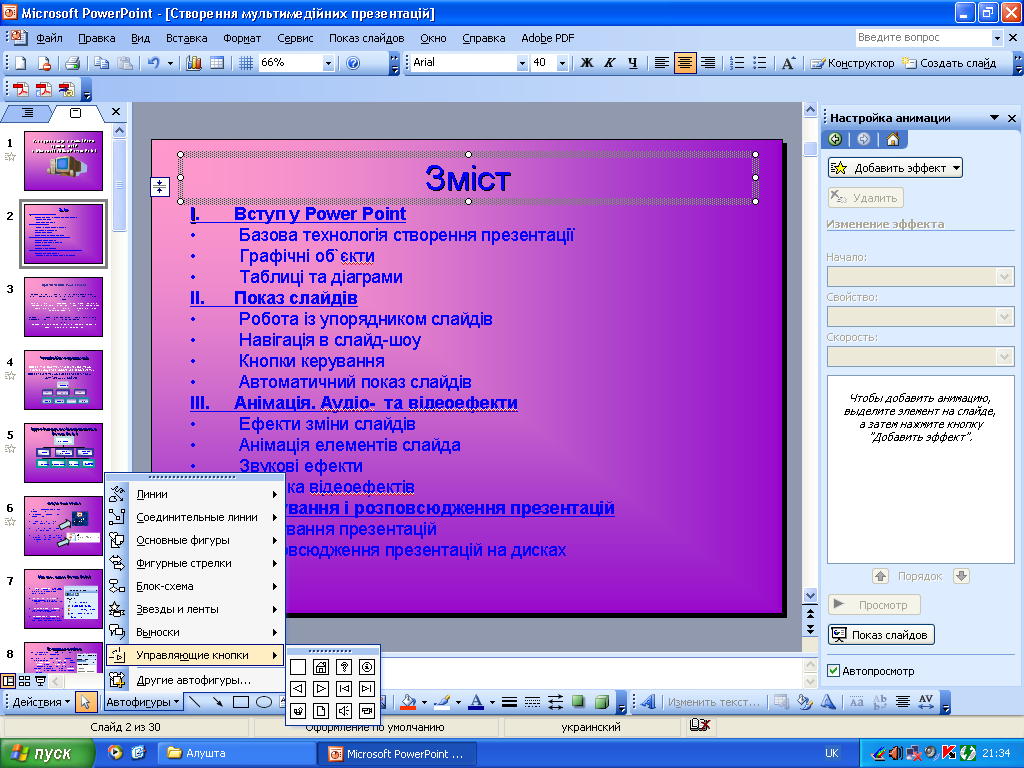The width and height of the screenshot is (1024, 768).
Task: Open the task pane title dropdown arrow
Action: click(994, 118)
